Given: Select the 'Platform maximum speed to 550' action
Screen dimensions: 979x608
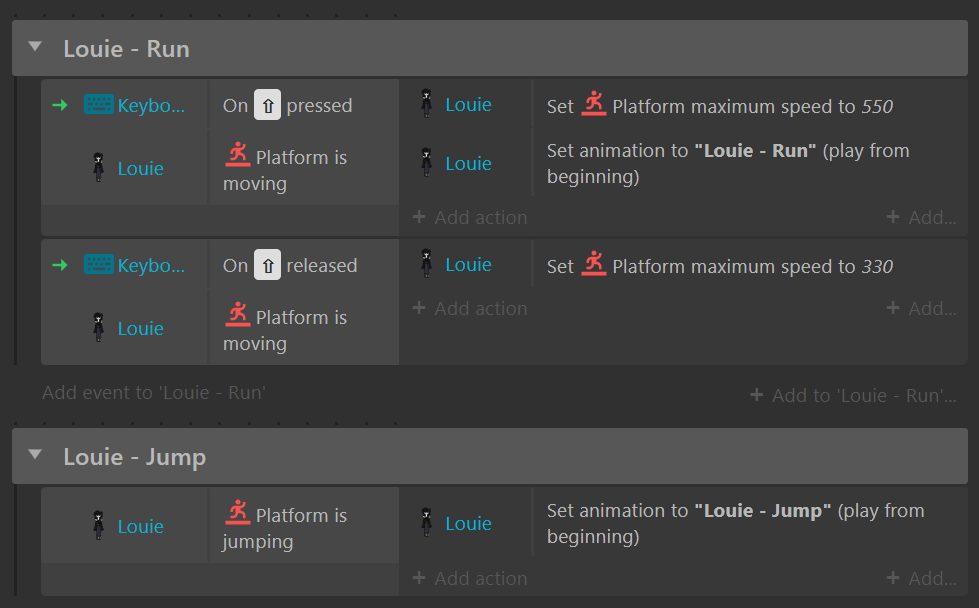Looking at the screenshot, I should click(720, 106).
